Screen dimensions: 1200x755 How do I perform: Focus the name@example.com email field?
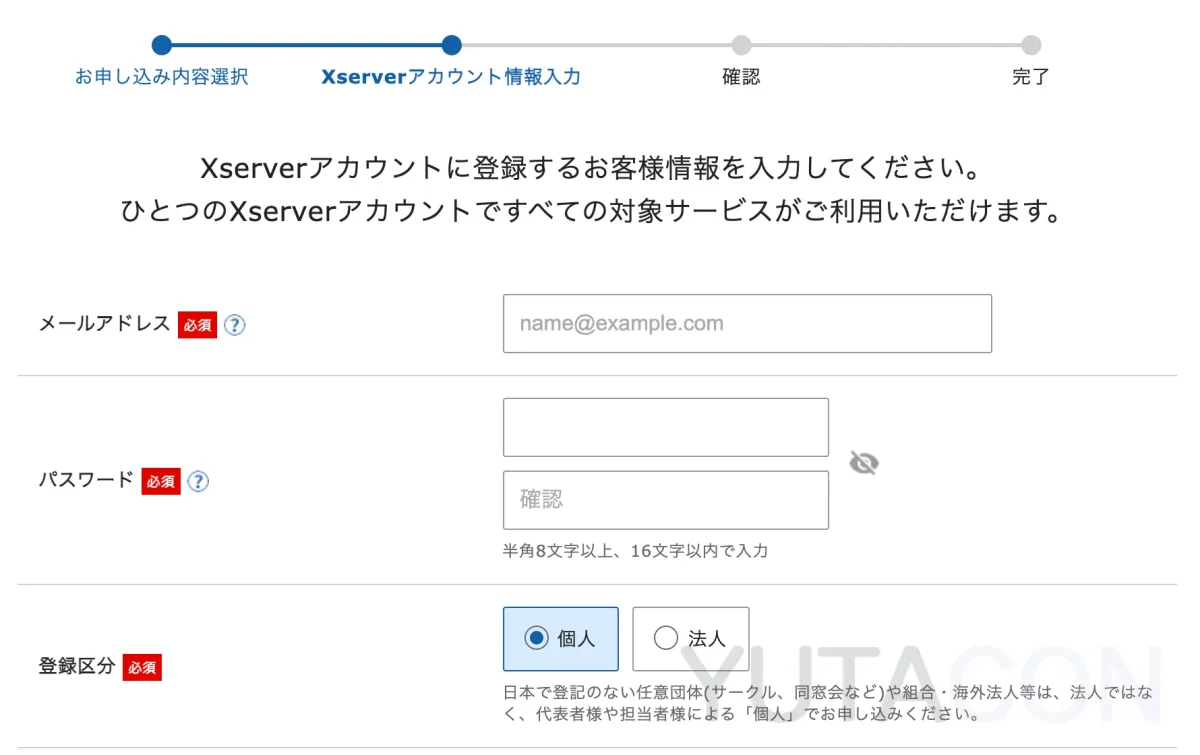(747, 323)
